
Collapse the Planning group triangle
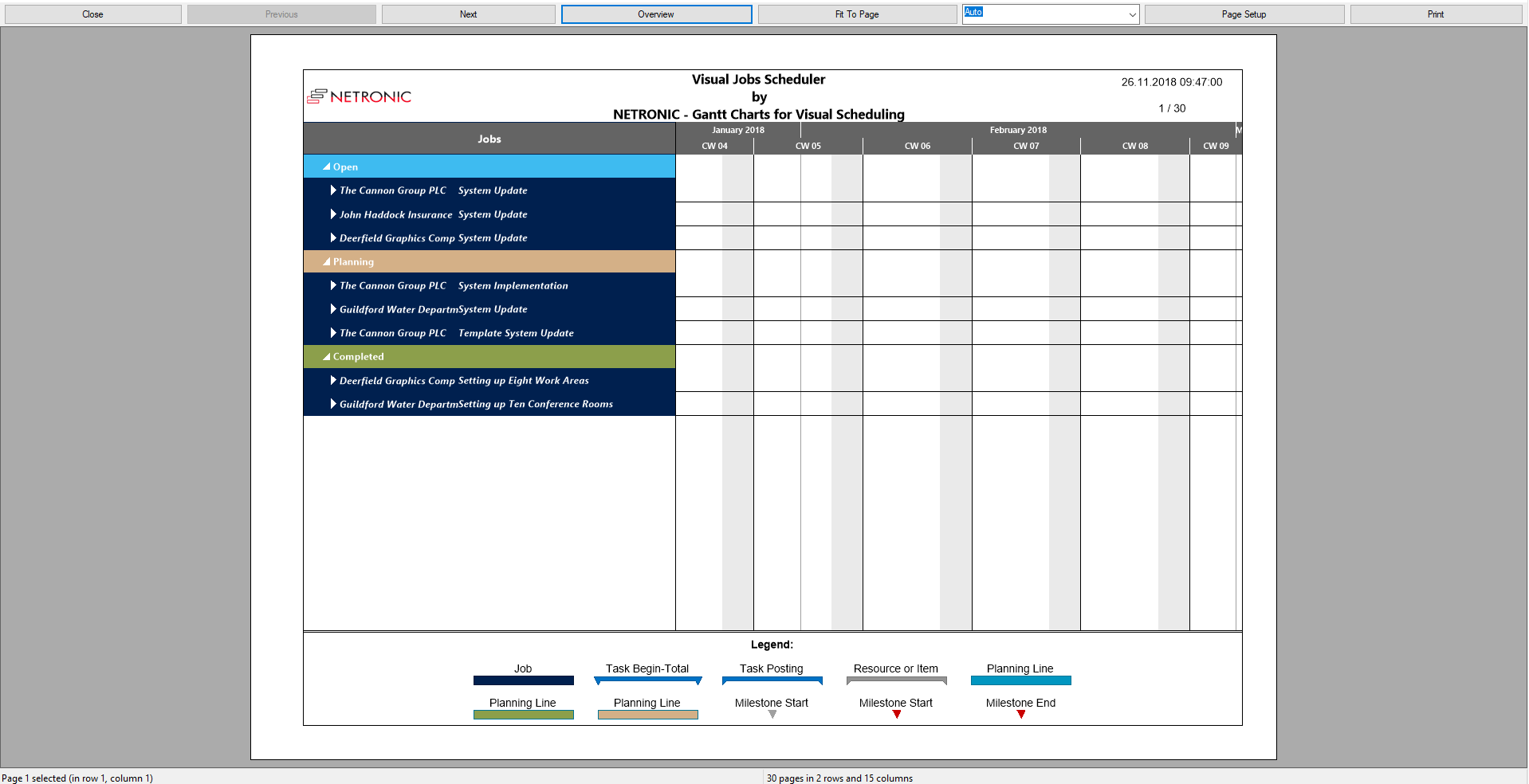[x=326, y=261]
